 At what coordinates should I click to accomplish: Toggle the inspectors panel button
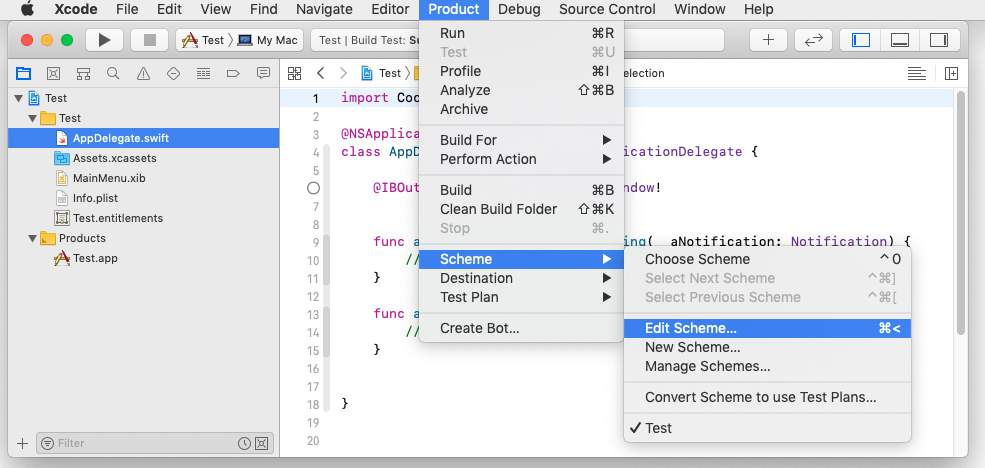939,40
